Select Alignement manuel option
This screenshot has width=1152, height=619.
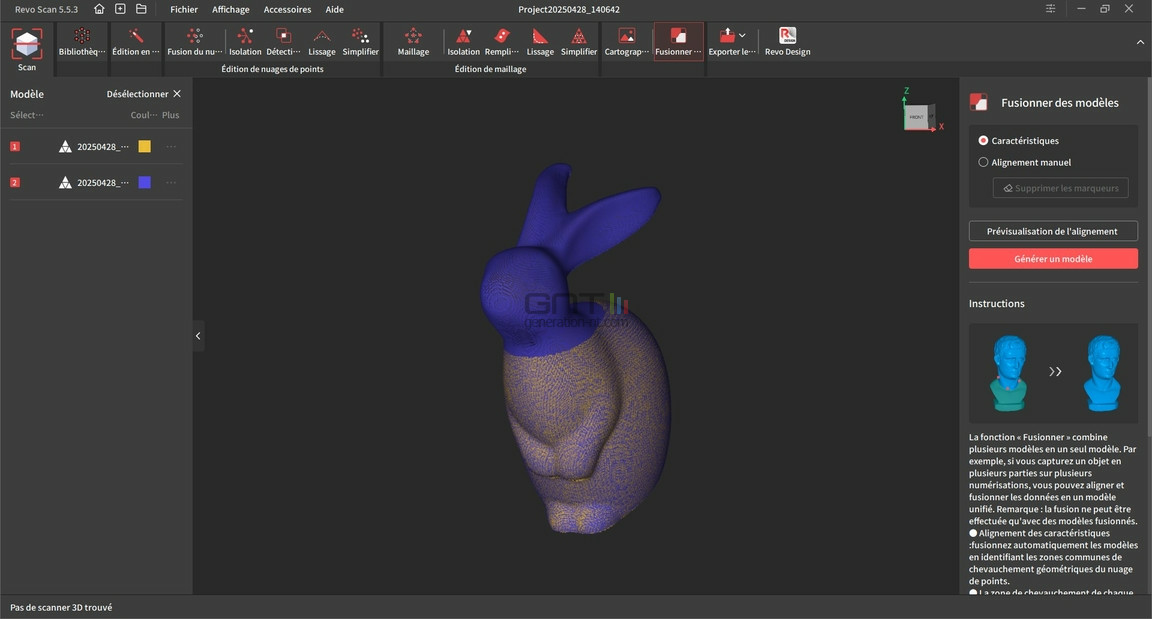pyautogui.click(x=1024, y=162)
